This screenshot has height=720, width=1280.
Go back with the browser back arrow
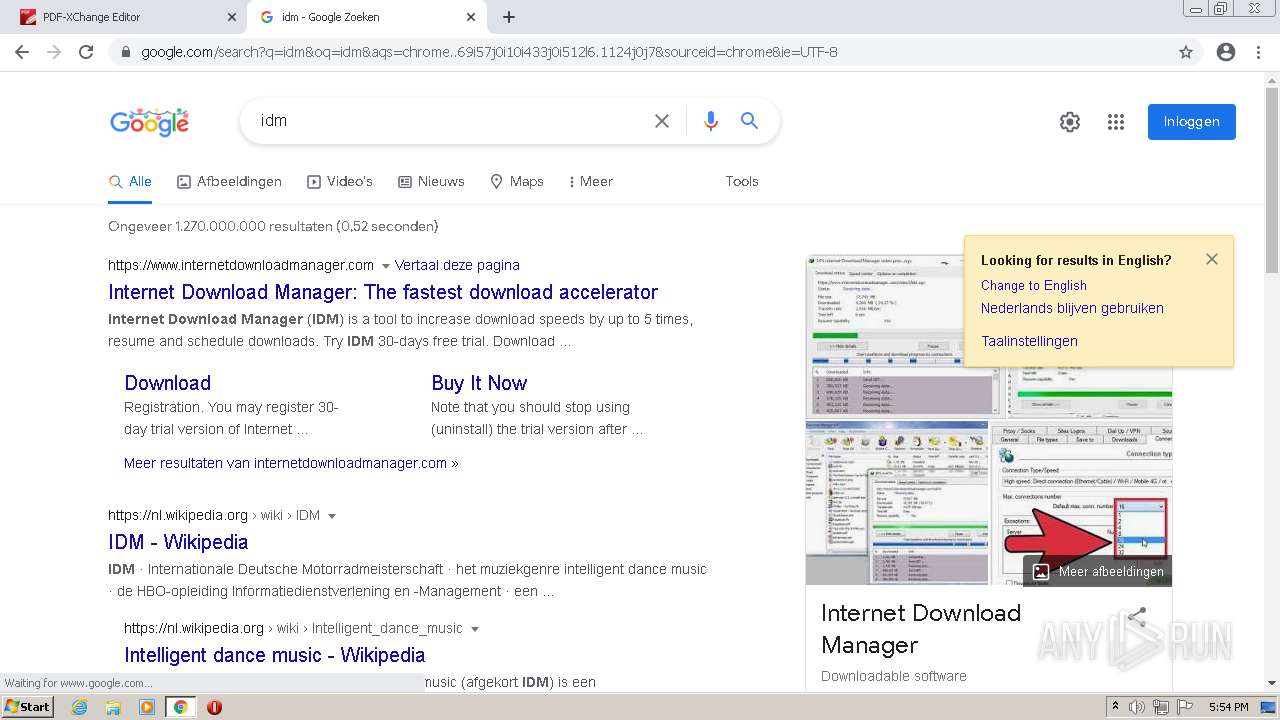pyautogui.click(x=22, y=52)
